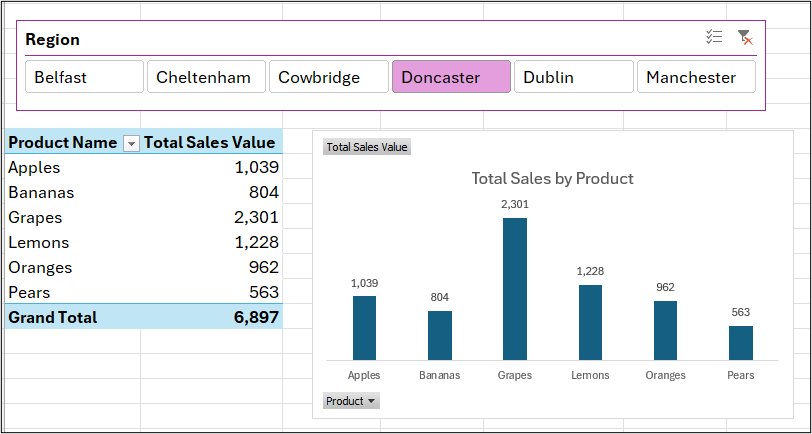
Task: Select the chart title Total Sales by Product
Action: [552, 179]
